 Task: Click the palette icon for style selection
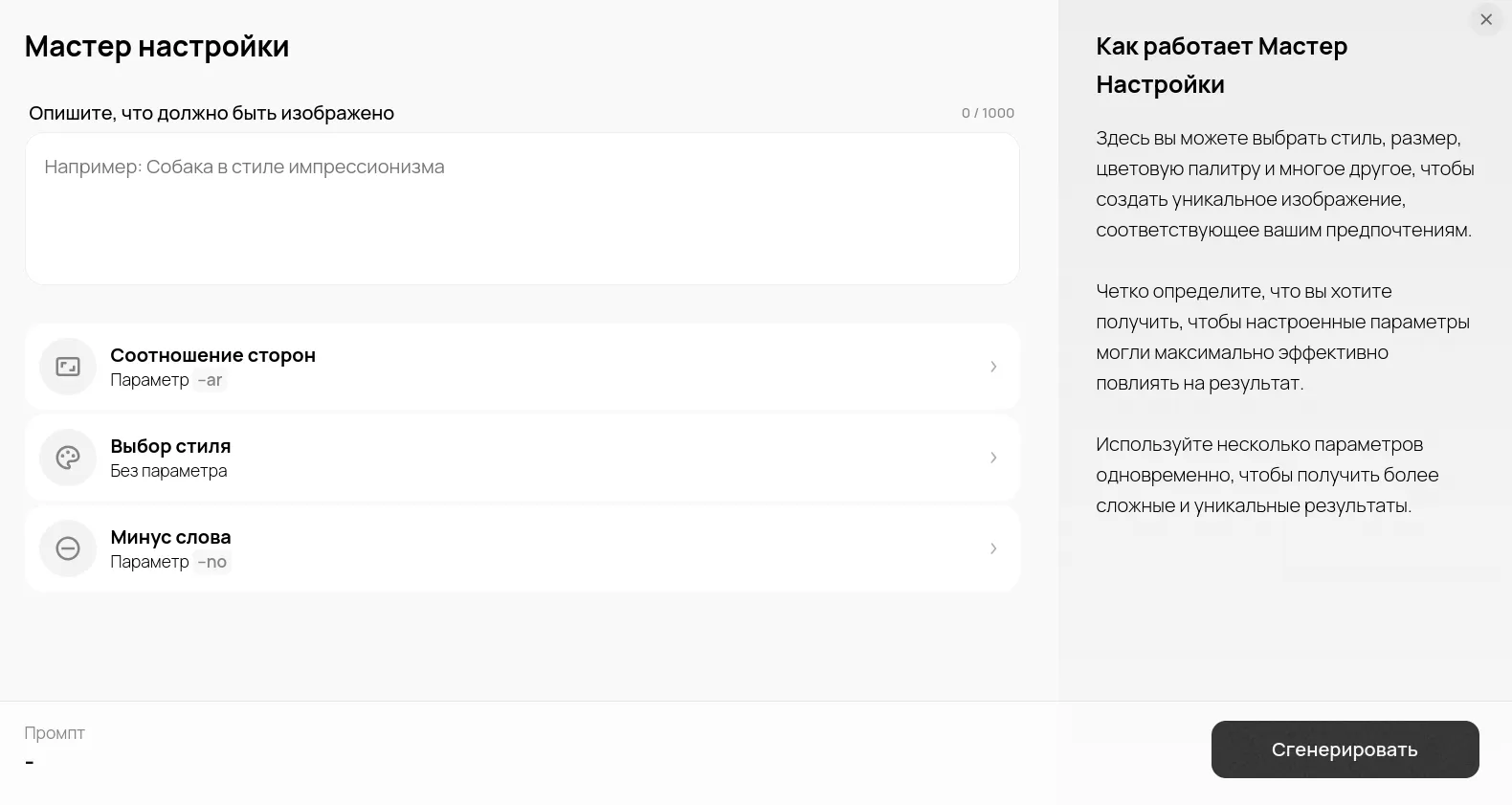68,458
